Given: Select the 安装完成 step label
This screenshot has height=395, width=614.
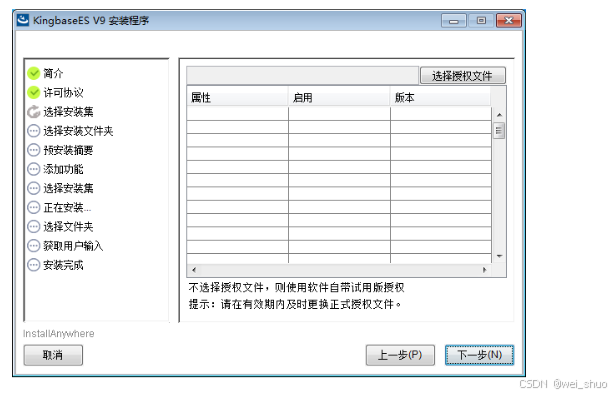Looking at the screenshot, I should coord(63,265).
